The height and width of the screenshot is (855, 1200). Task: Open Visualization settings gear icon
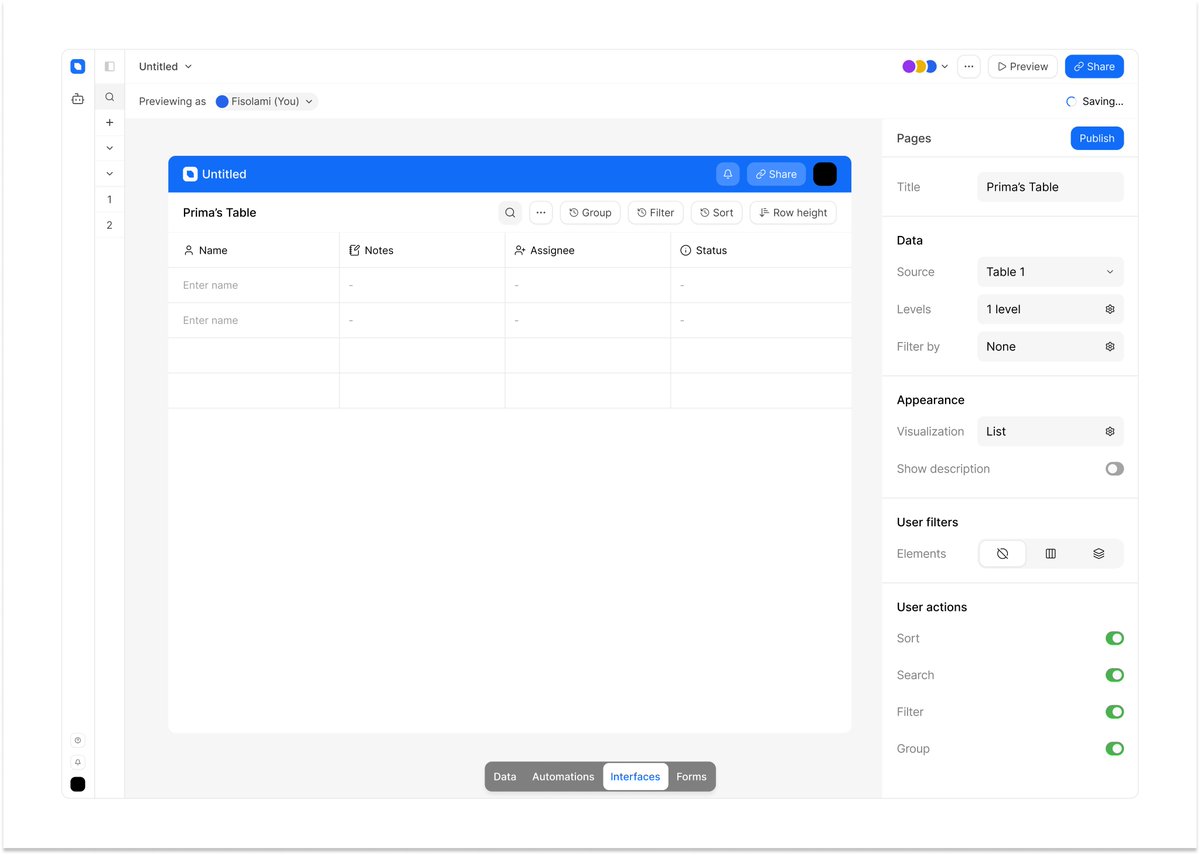point(1110,432)
